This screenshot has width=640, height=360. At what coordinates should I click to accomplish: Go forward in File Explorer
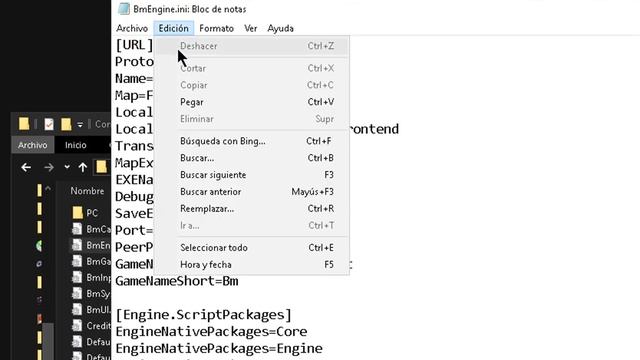click(x=49, y=167)
